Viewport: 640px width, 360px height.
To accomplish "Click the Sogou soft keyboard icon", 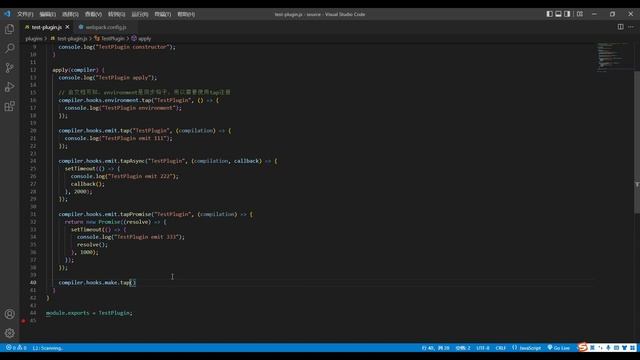I will (x=616, y=348).
